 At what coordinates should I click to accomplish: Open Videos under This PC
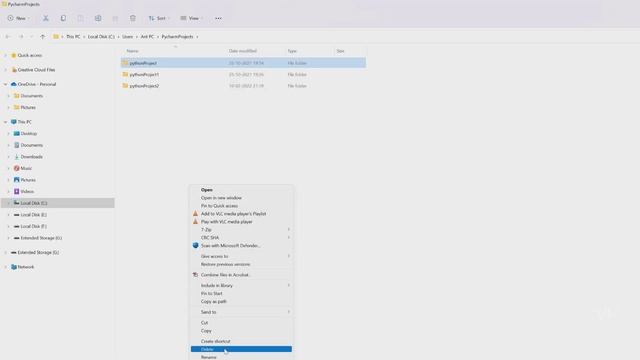pos(27,191)
